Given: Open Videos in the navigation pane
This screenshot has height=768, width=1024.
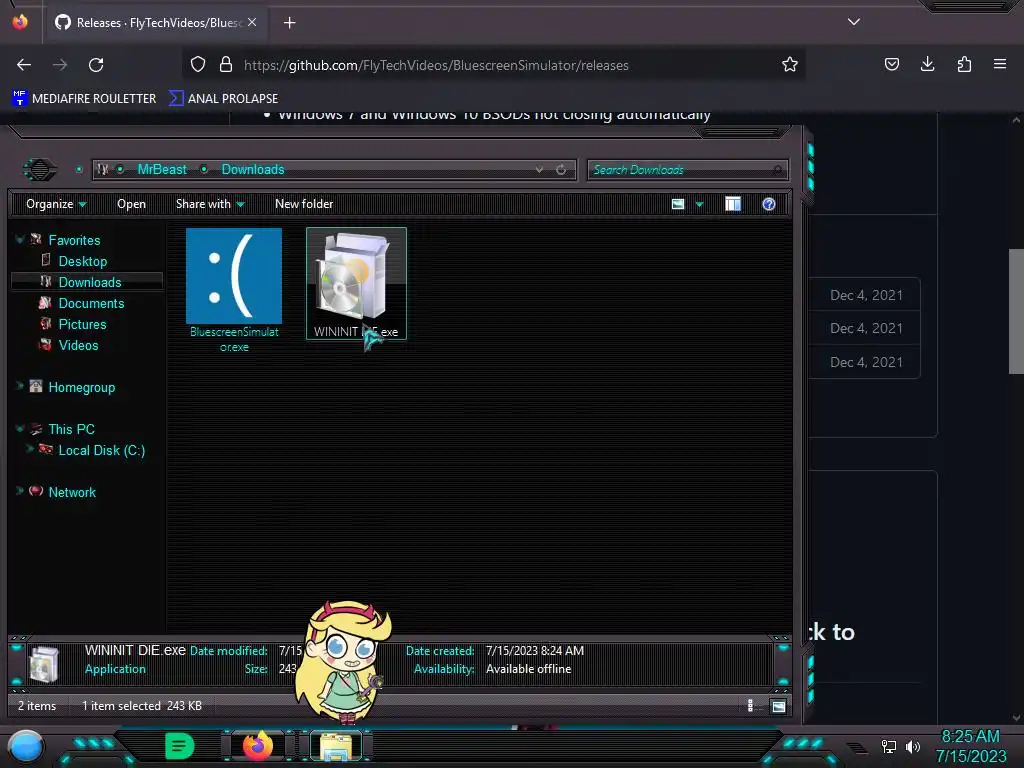Looking at the screenshot, I should click(78, 345).
